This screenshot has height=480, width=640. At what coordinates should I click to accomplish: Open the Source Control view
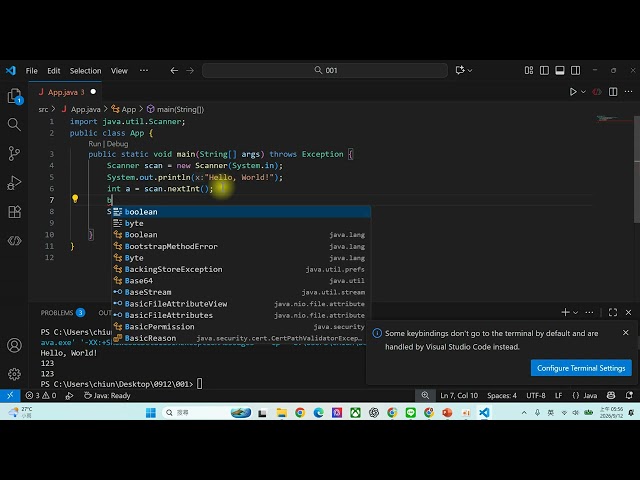click(x=14, y=153)
